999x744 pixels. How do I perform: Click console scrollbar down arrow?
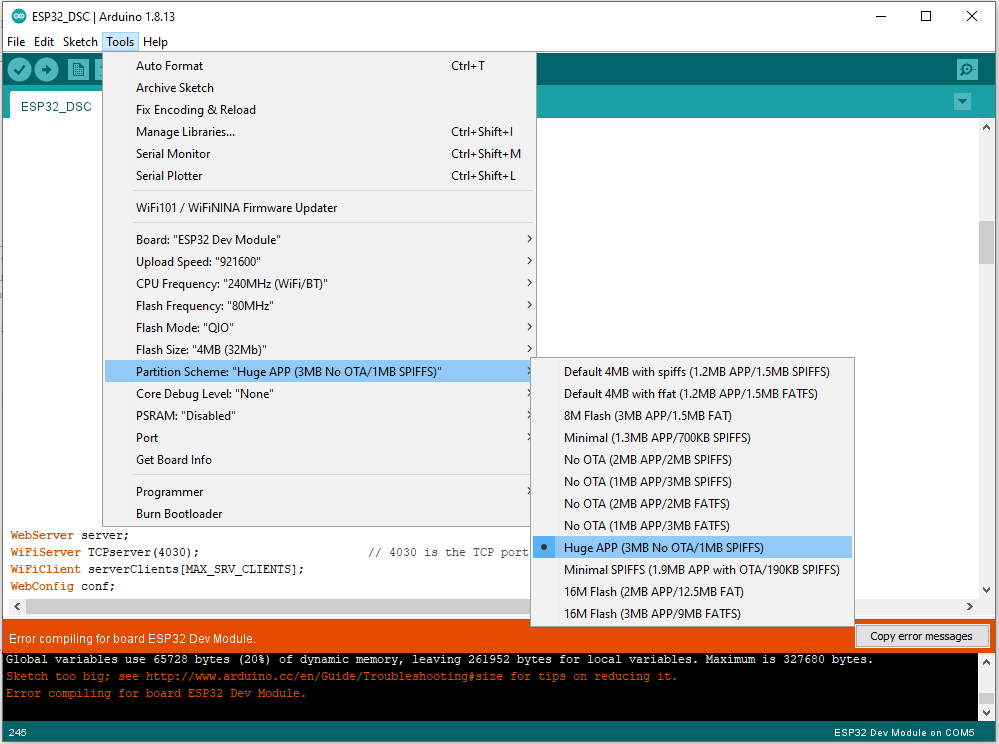(986, 712)
